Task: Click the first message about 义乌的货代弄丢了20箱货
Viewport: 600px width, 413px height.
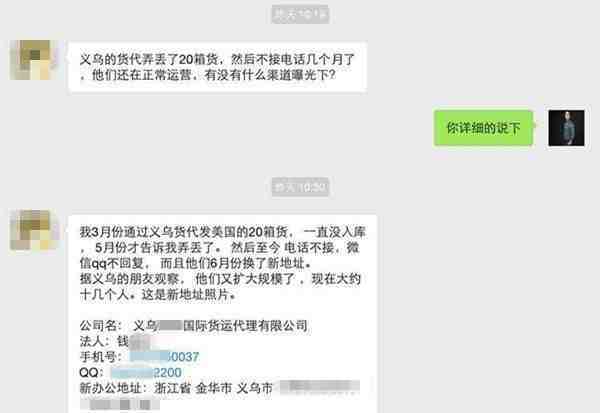Action: [x=217, y=67]
